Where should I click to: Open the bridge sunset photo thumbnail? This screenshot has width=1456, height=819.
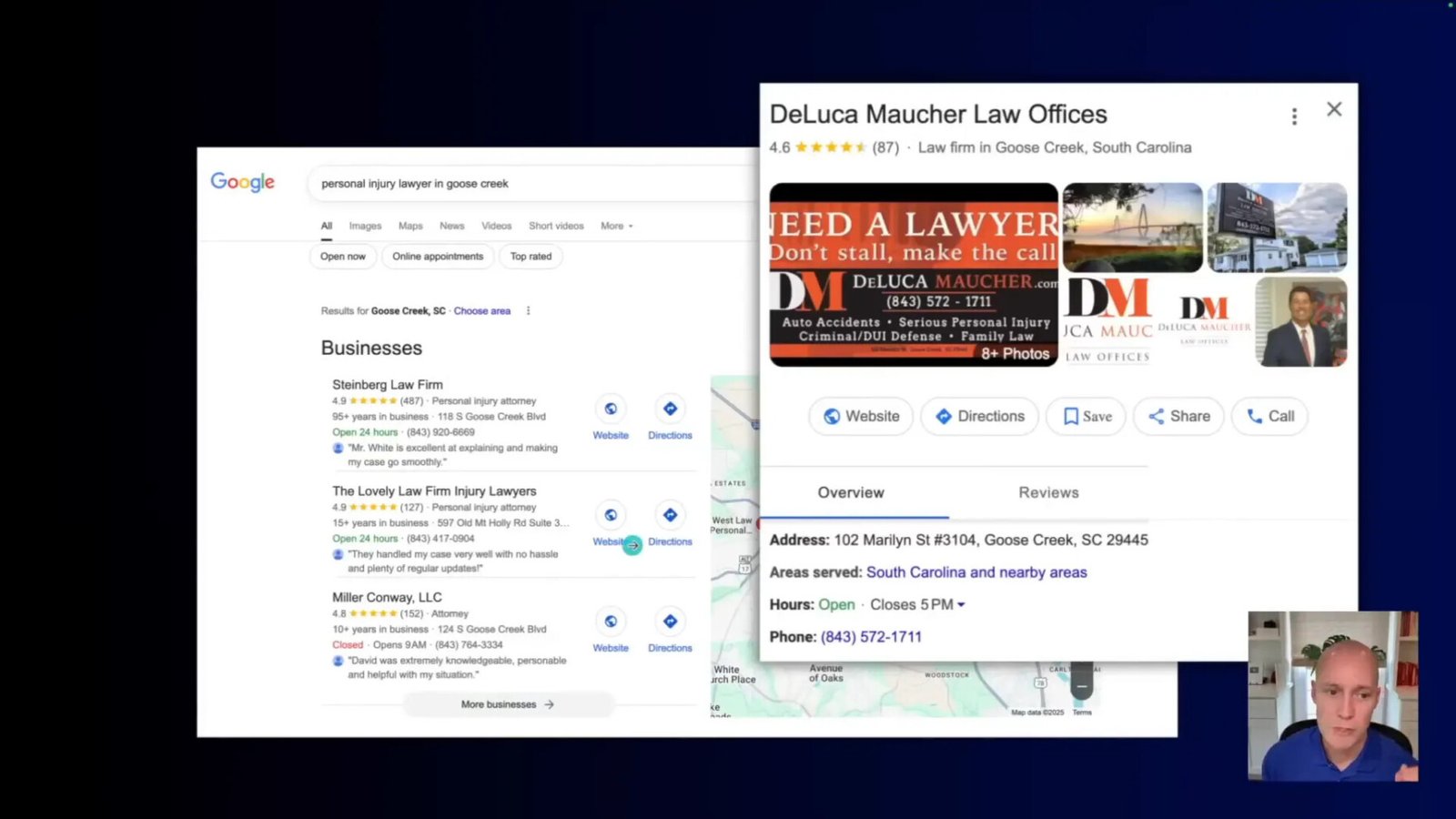[x=1133, y=227]
